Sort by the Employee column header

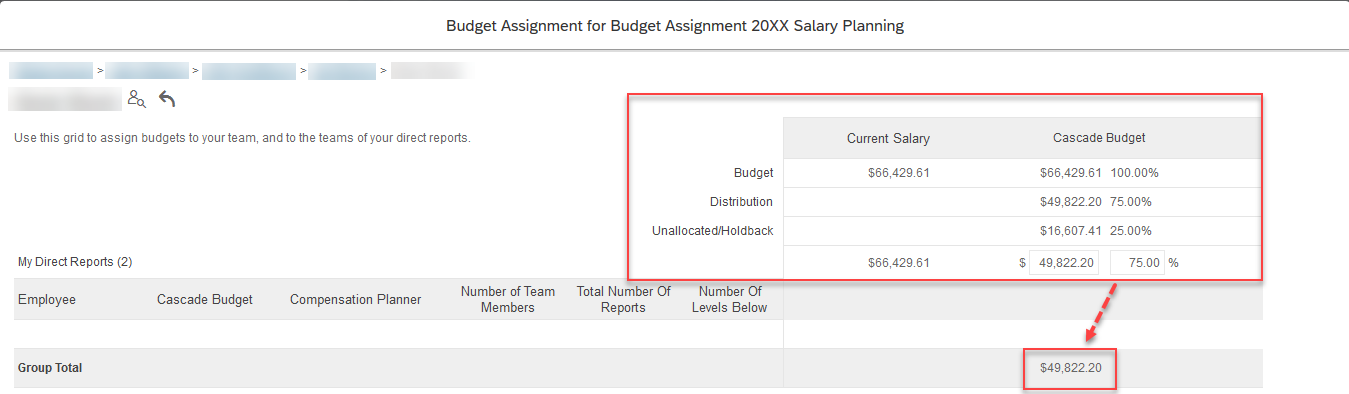tap(47, 299)
